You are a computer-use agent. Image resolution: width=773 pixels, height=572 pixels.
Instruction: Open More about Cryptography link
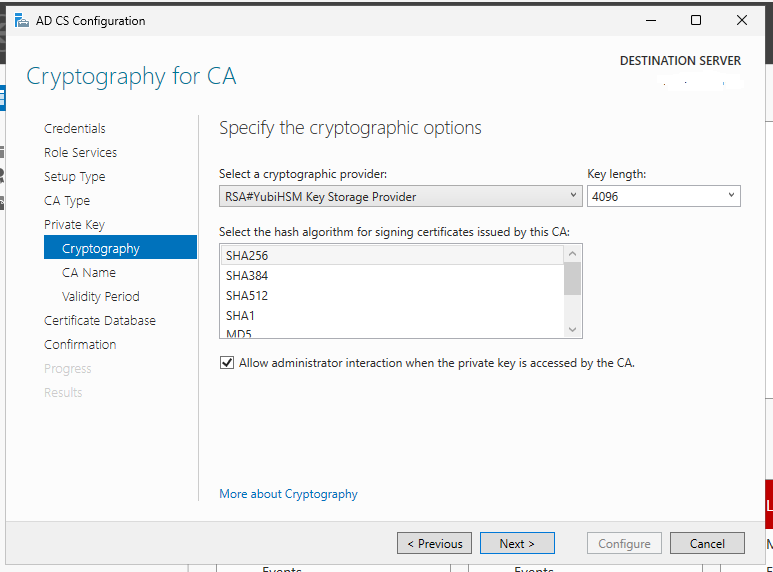tap(288, 494)
